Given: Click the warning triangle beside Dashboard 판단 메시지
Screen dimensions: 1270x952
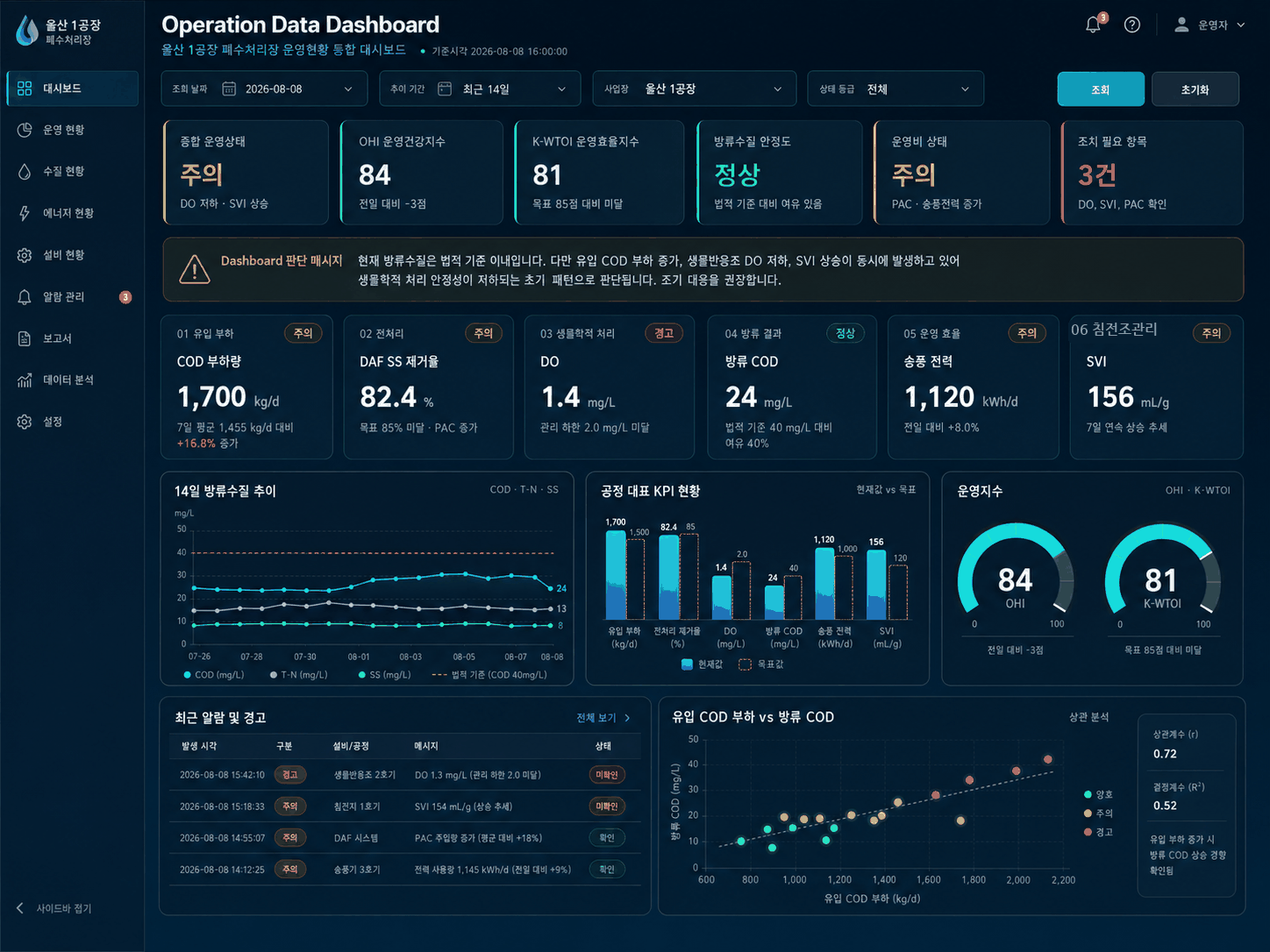Looking at the screenshot, I should coord(194,269).
